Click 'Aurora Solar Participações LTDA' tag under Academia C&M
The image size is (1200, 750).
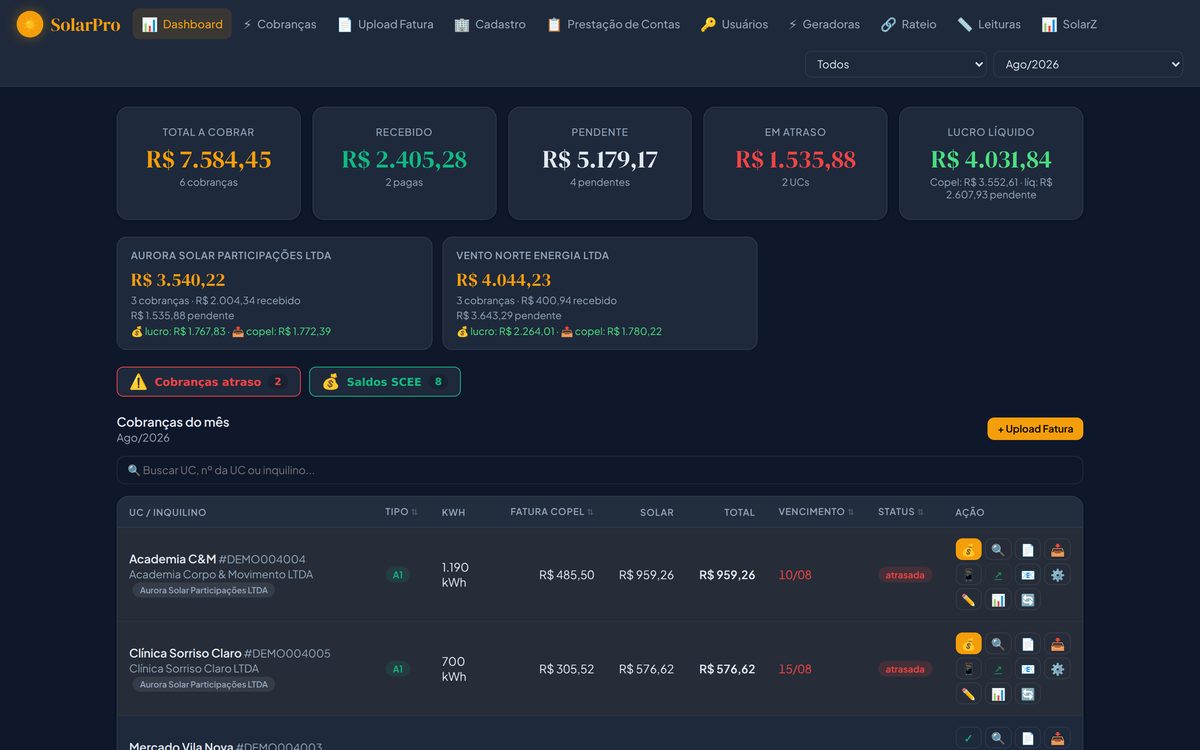click(x=204, y=590)
